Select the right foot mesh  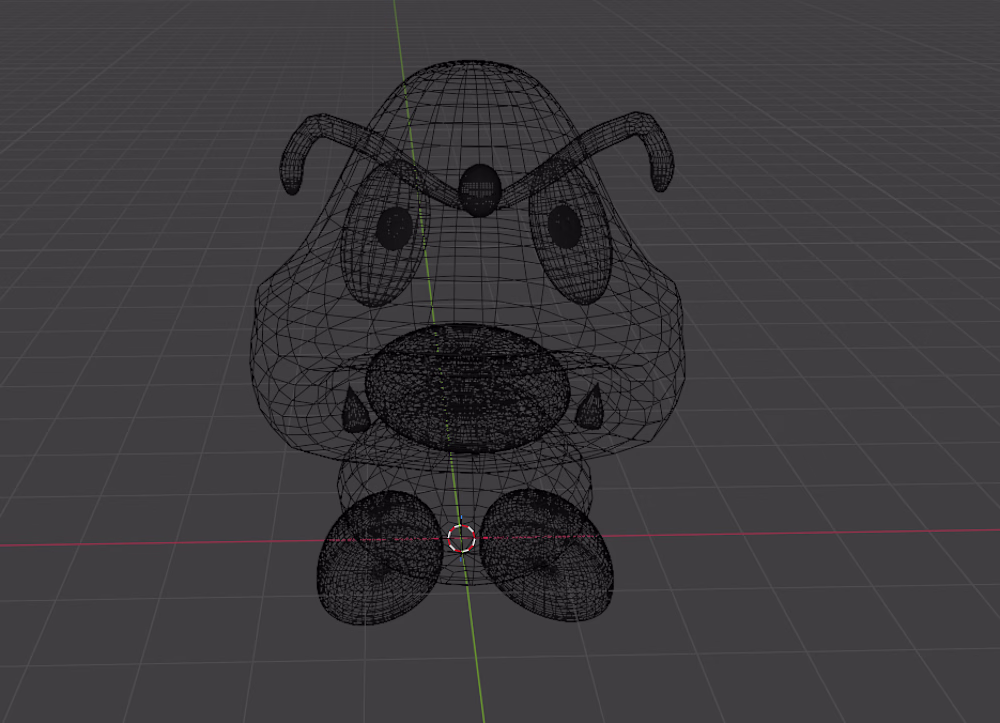(547, 555)
